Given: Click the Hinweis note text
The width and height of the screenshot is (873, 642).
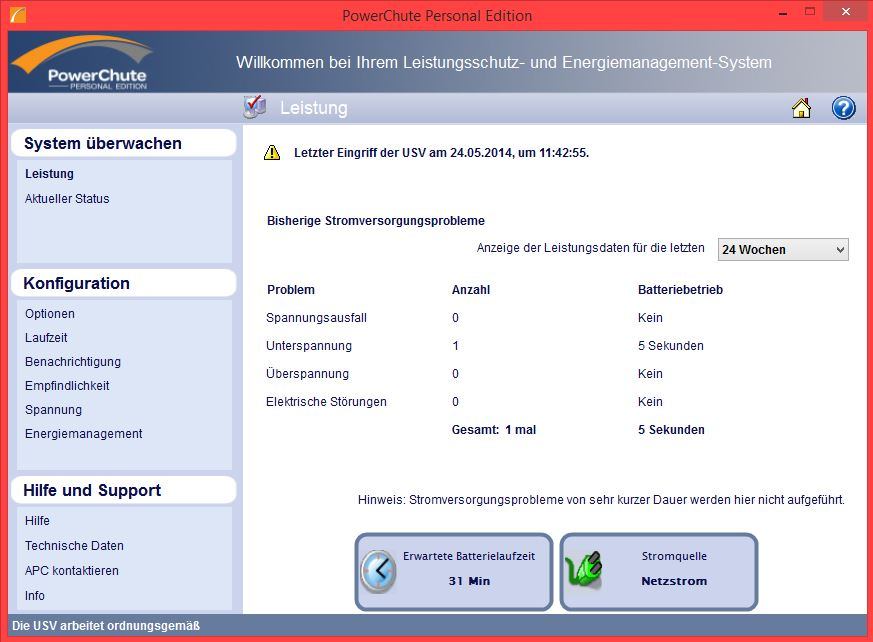Looking at the screenshot, I should (601, 500).
